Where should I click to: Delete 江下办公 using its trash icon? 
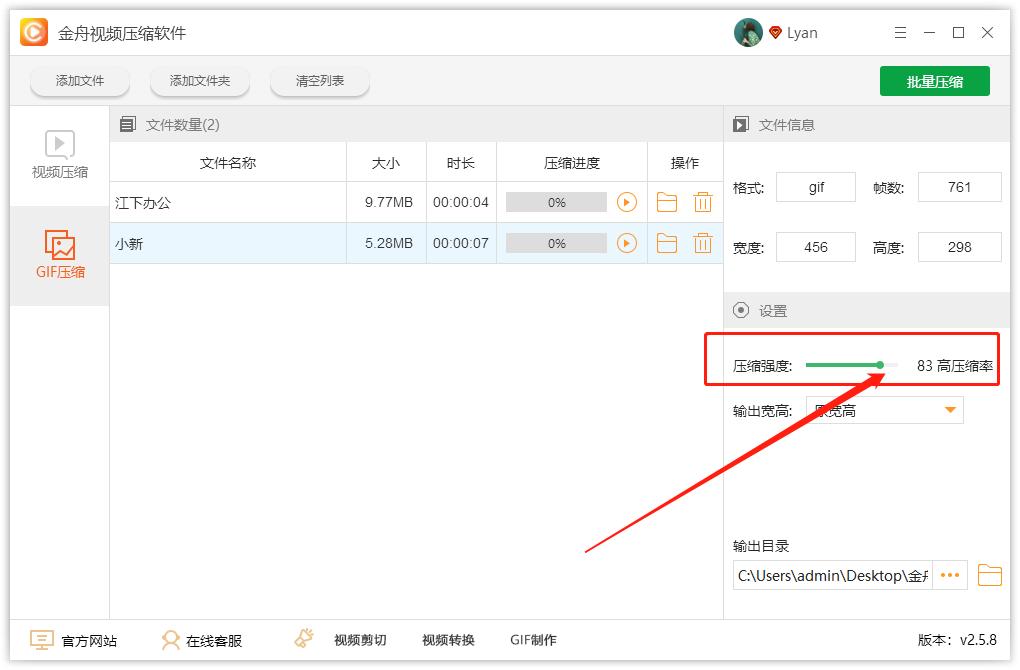(x=703, y=202)
